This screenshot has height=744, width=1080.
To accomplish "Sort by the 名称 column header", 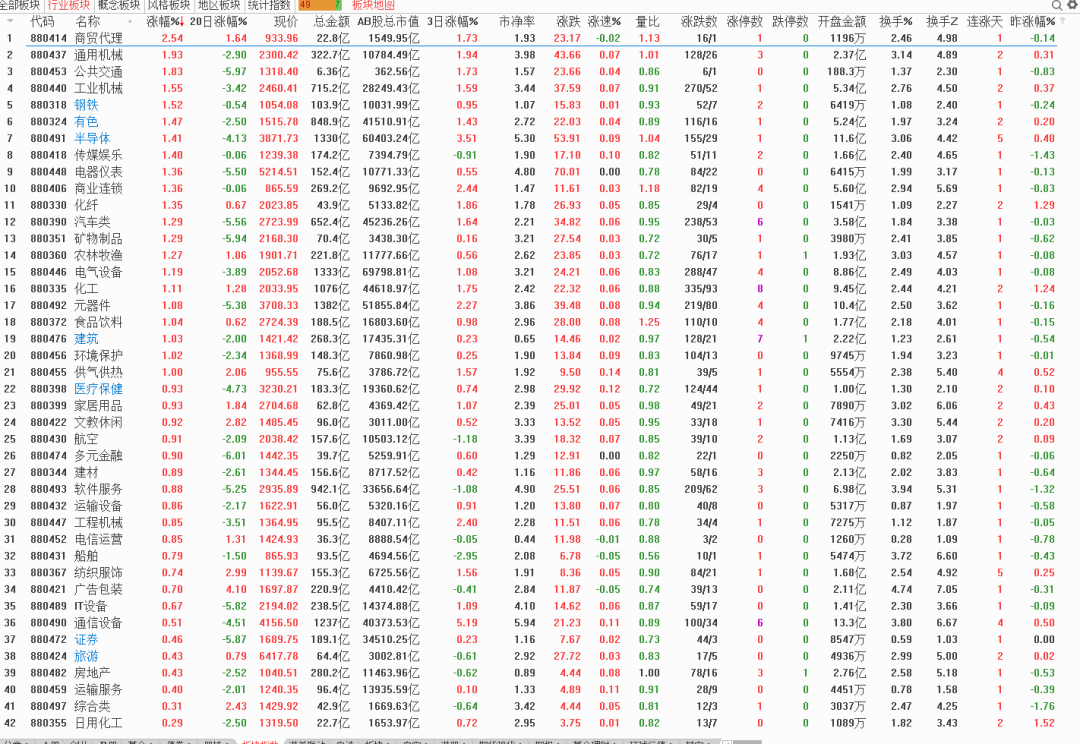I will coord(87,21).
